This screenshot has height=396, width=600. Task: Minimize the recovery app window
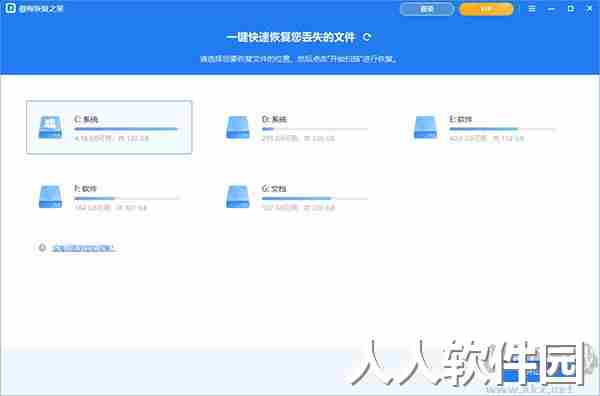(551, 8)
